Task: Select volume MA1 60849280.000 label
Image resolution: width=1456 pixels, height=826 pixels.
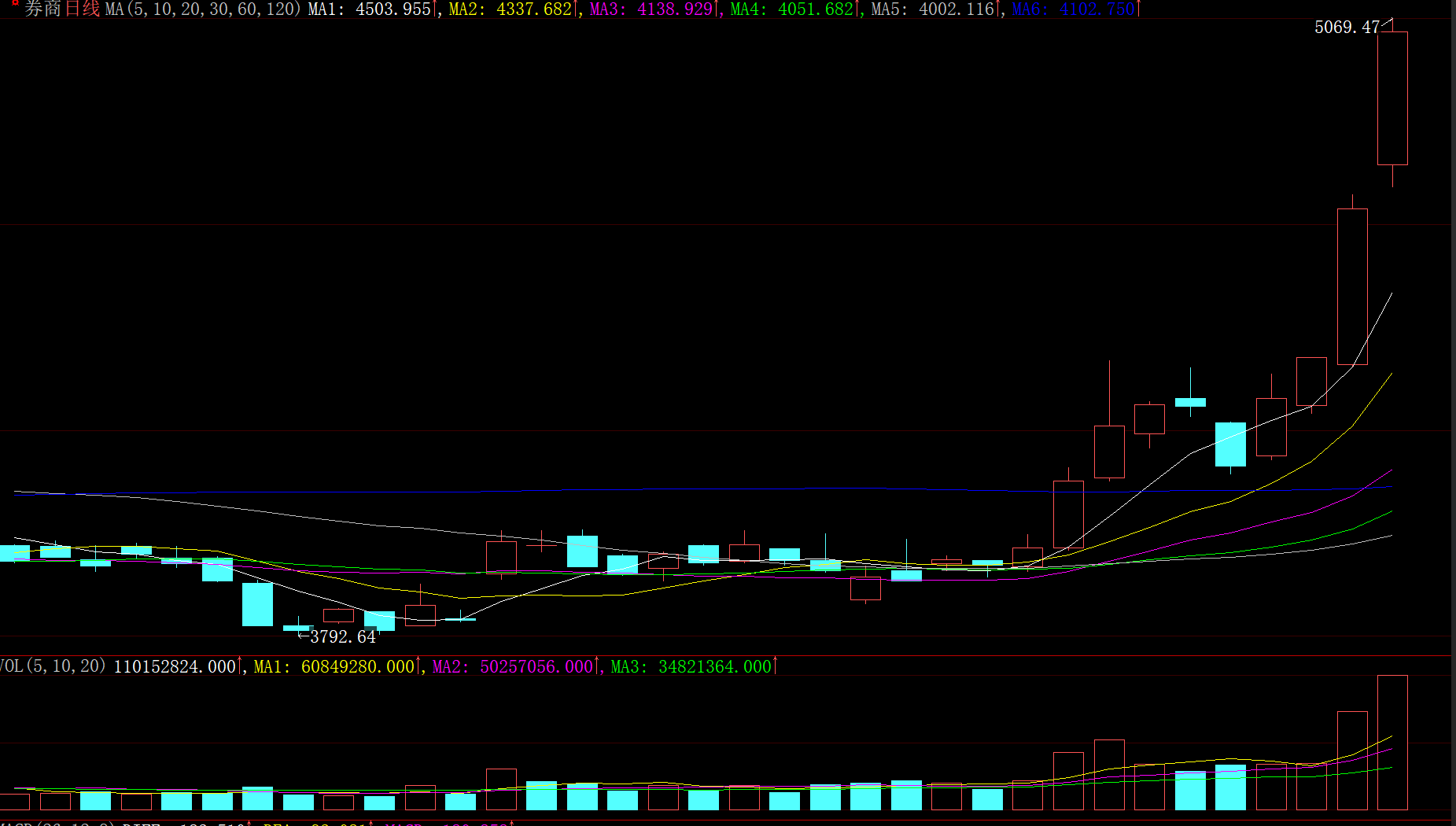Action: [x=335, y=667]
